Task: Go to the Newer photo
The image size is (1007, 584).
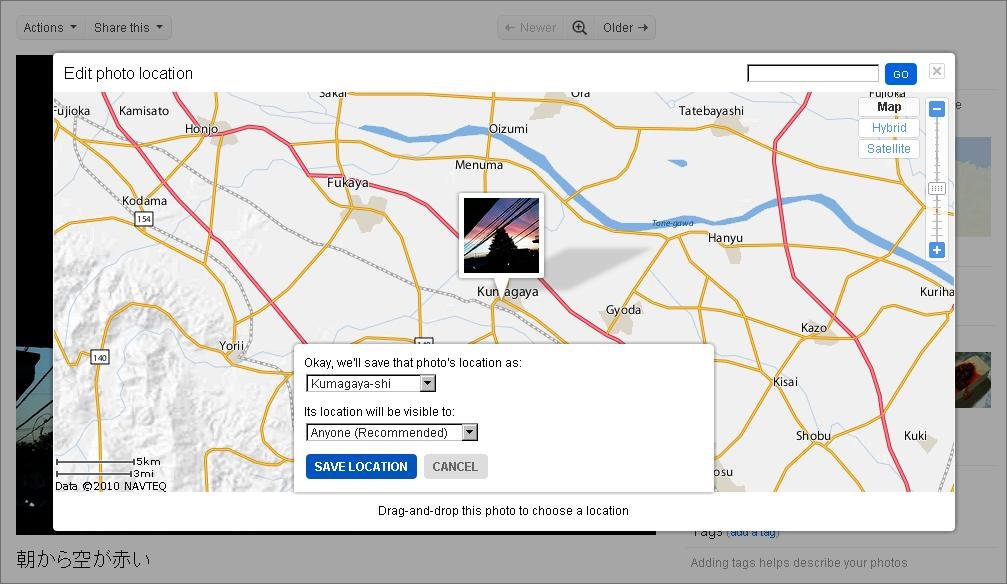Action: [x=531, y=28]
